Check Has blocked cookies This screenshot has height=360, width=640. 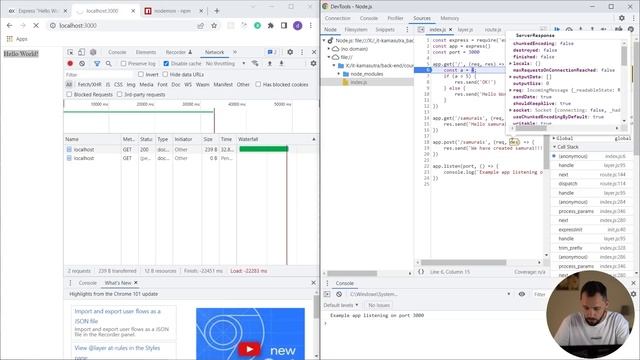(258, 84)
